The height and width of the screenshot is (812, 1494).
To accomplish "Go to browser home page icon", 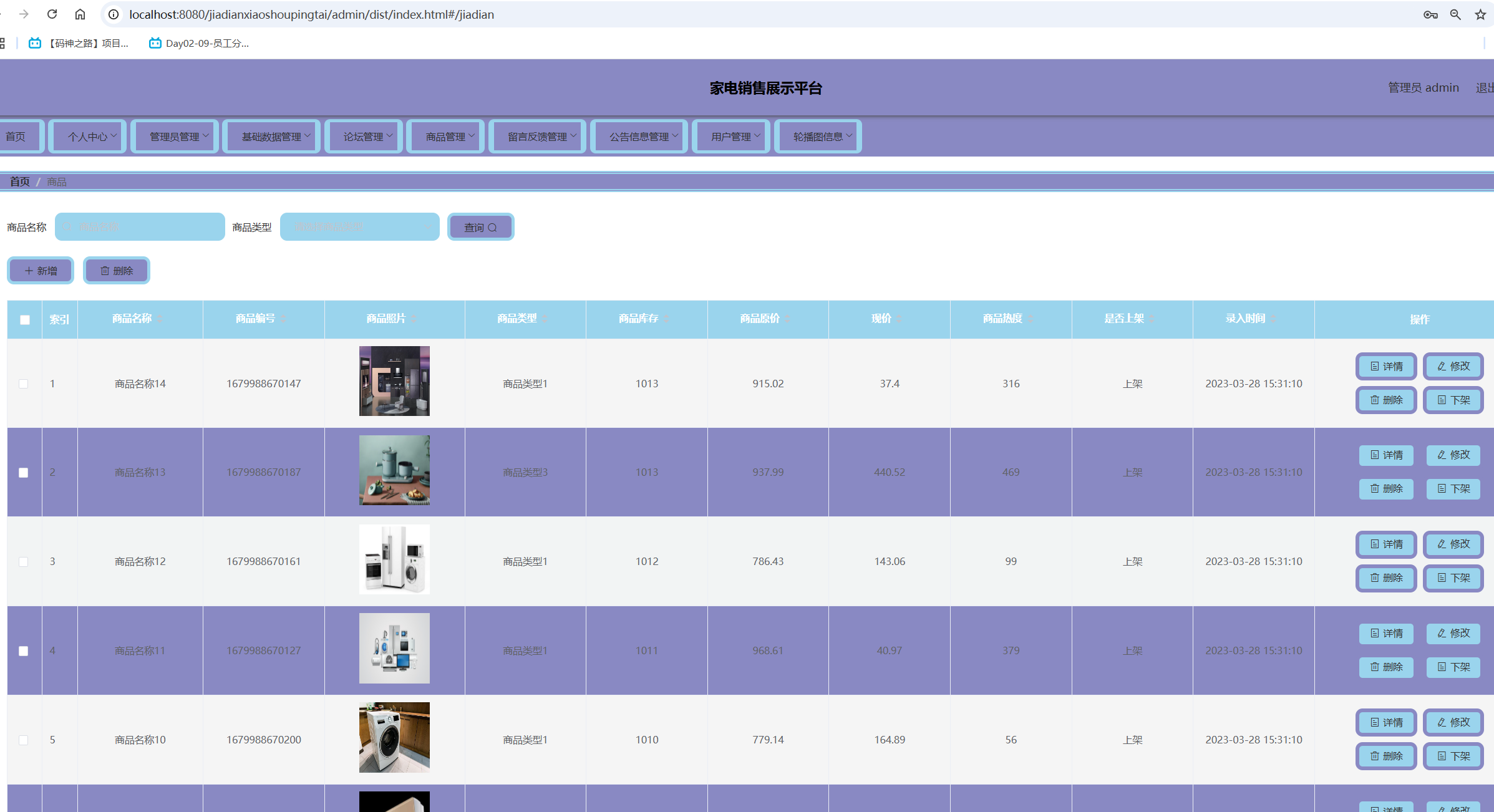I will [80, 14].
